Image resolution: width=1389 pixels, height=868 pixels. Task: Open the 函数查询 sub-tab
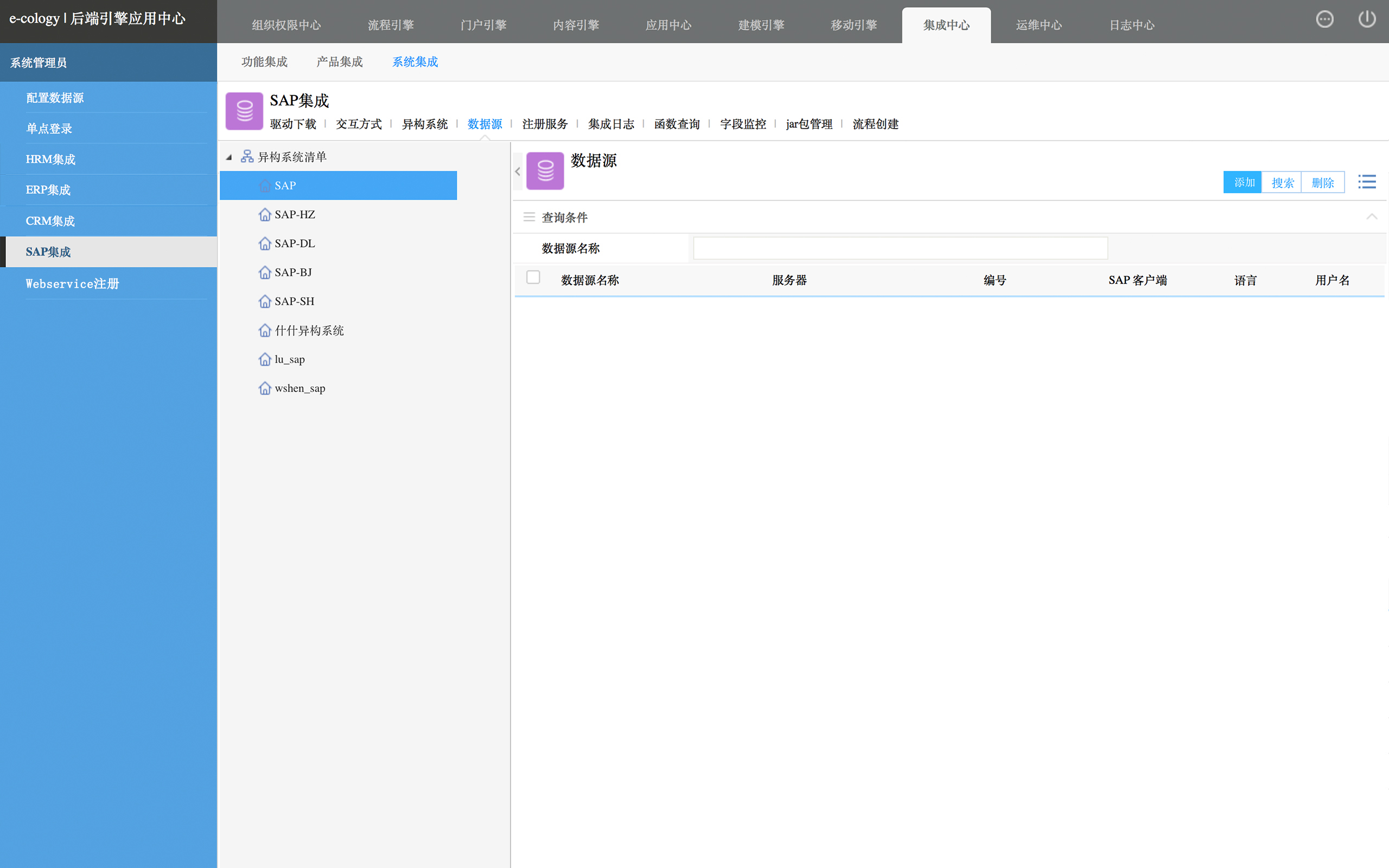pos(677,124)
